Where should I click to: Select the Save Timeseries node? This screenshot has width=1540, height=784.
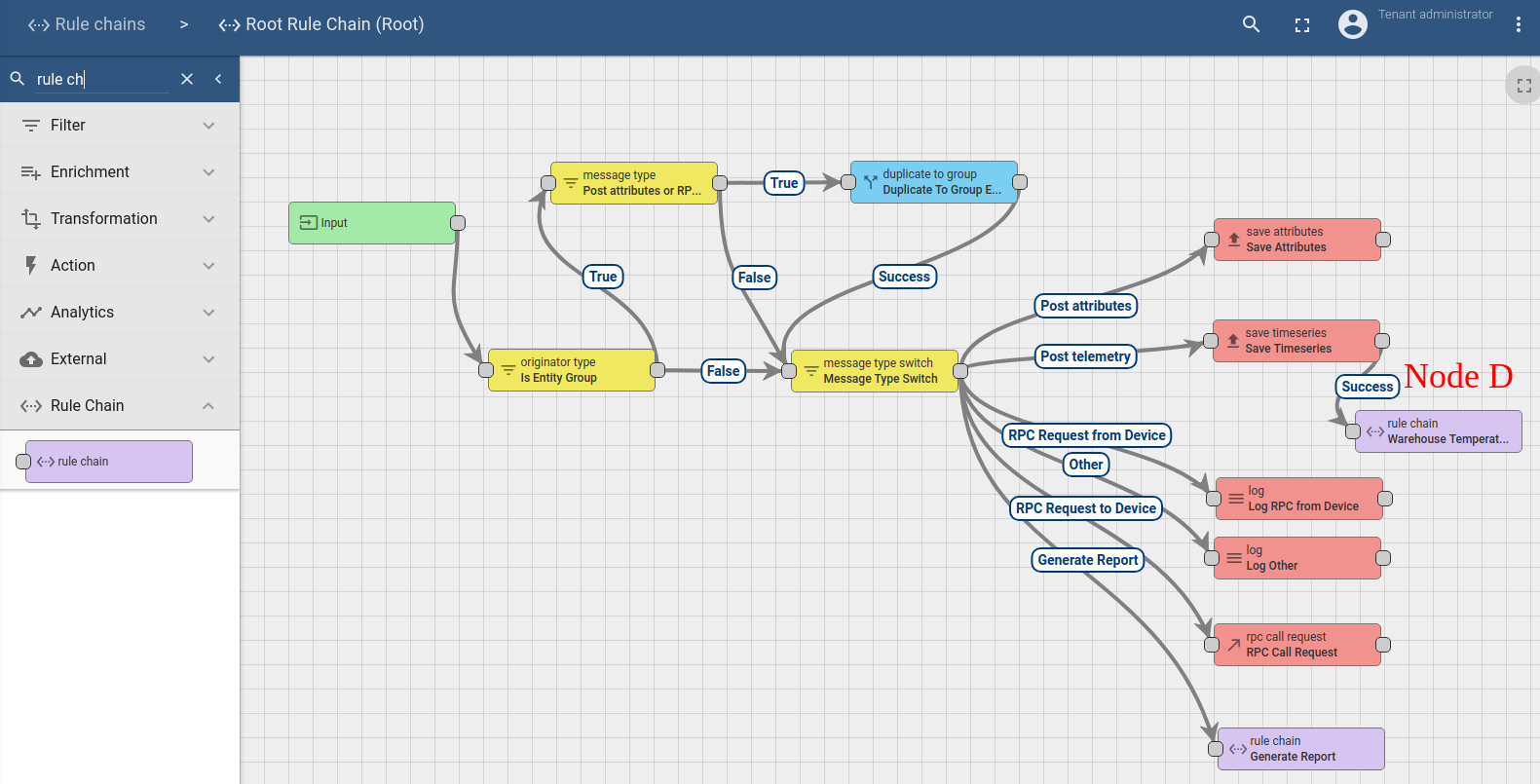(x=1296, y=341)
